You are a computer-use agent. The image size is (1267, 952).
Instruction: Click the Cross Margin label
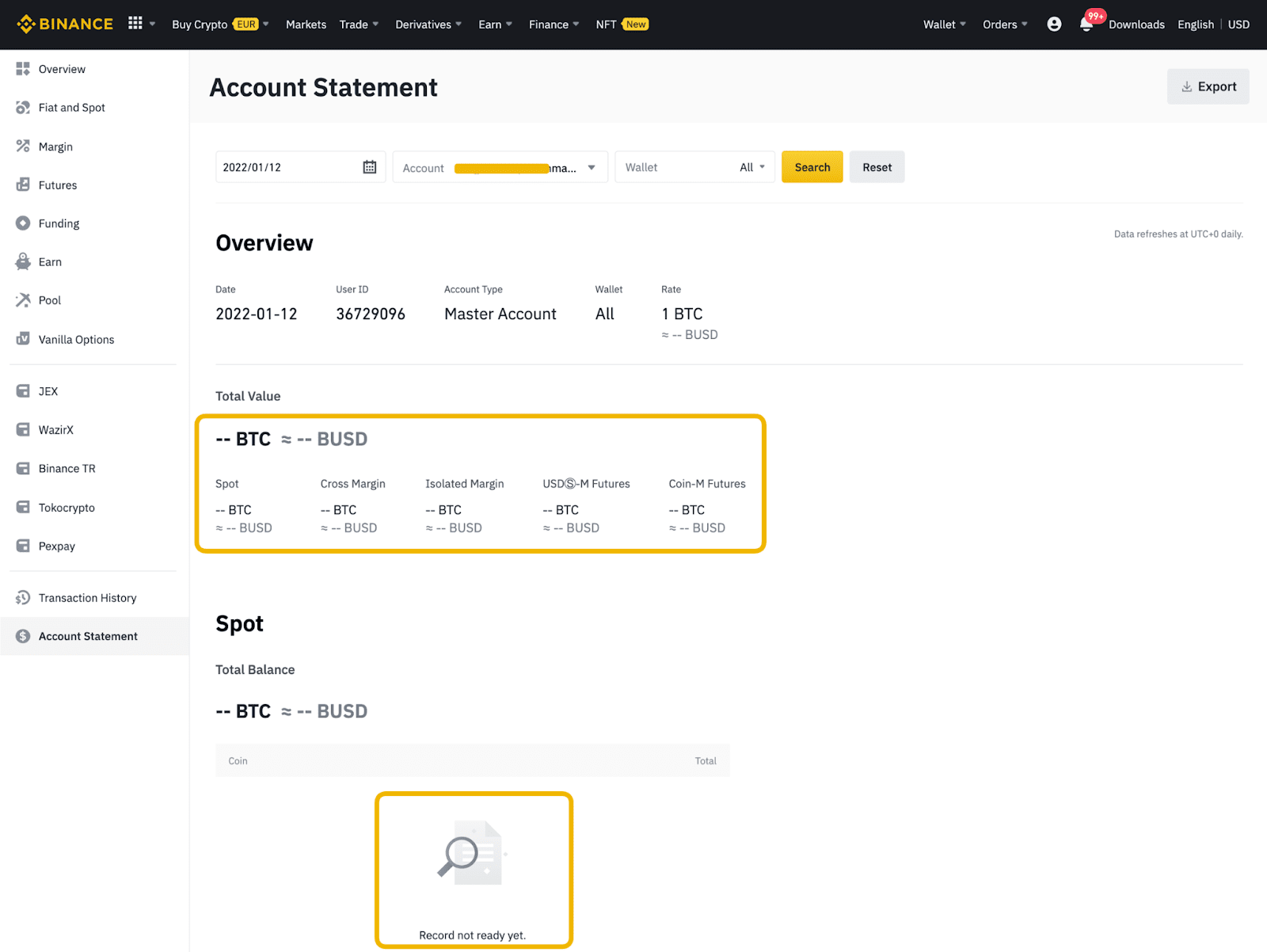point(352,484)
